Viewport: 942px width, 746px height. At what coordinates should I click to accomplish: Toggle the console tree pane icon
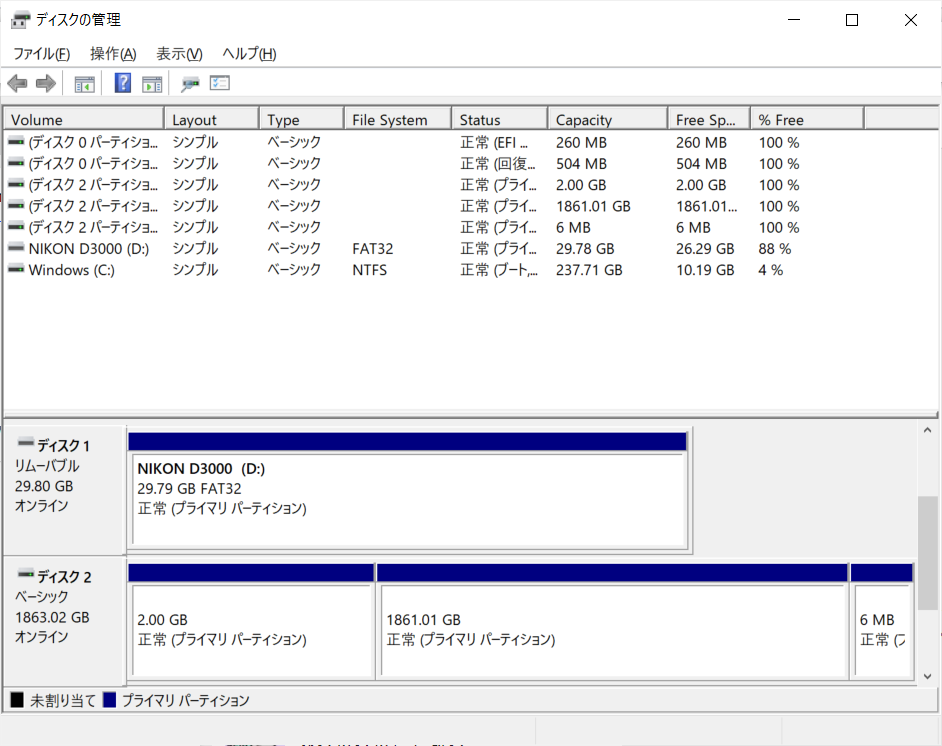[x=85, y=84]
